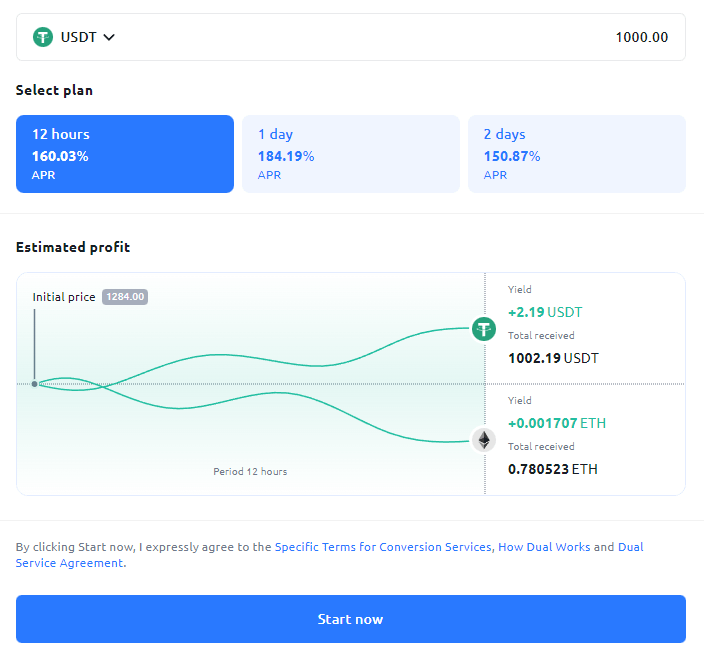
Task: Click the 0.780523 ETH total received amount
Action: pos(552,468)
